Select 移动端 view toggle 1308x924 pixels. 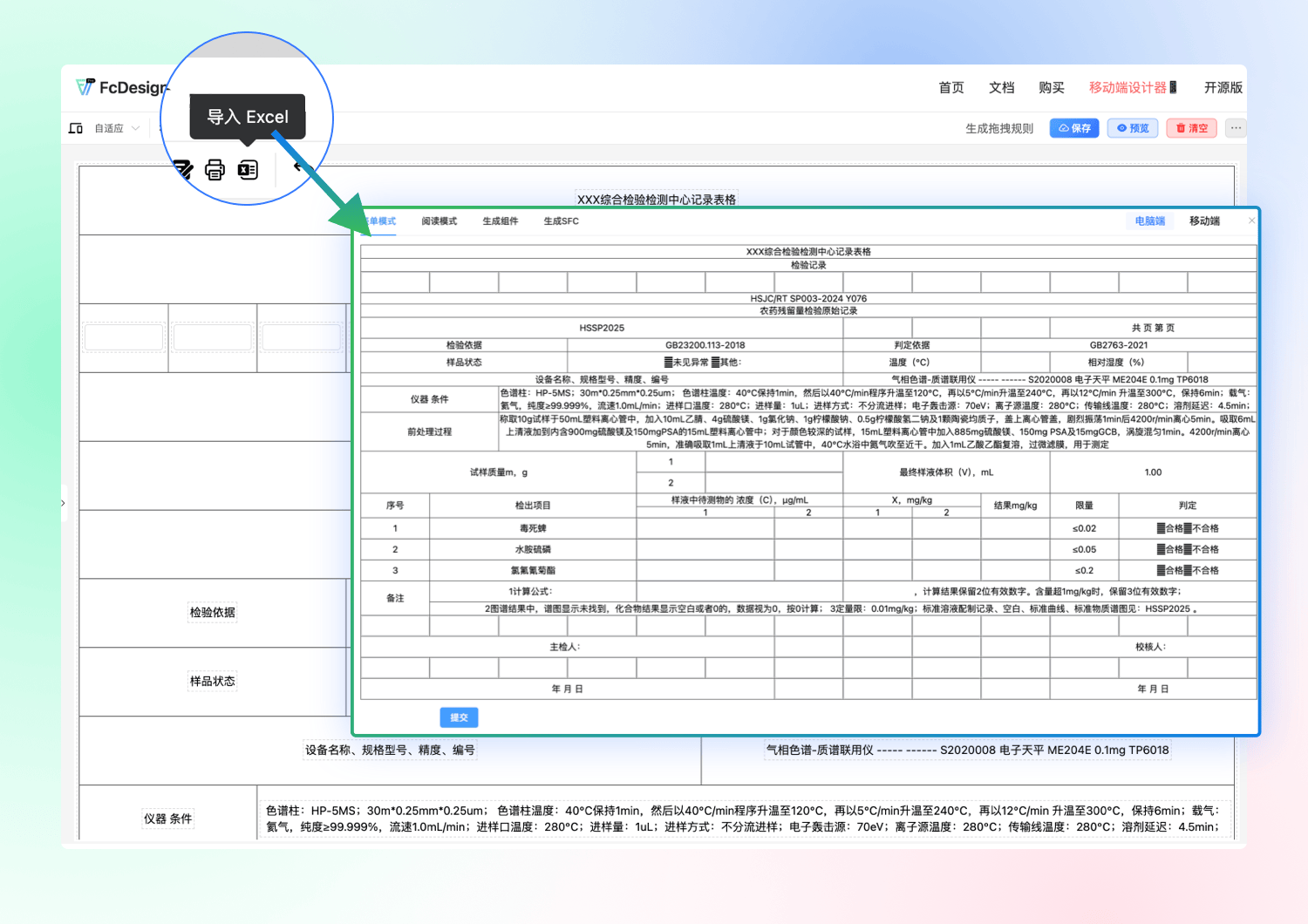(x=1204, y=221)
